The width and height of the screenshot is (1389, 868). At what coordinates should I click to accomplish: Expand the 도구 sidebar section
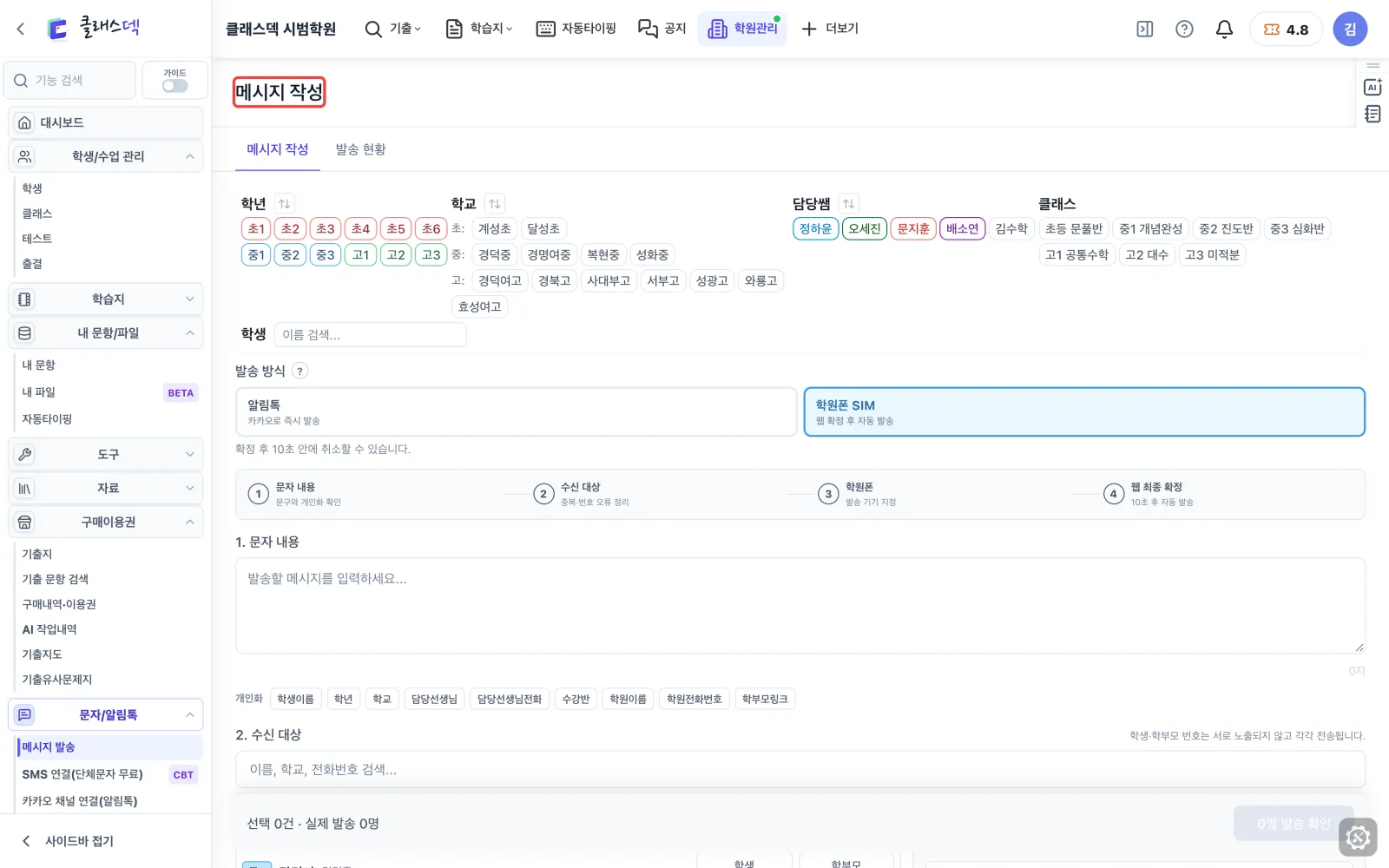click(x=106, y=454)
